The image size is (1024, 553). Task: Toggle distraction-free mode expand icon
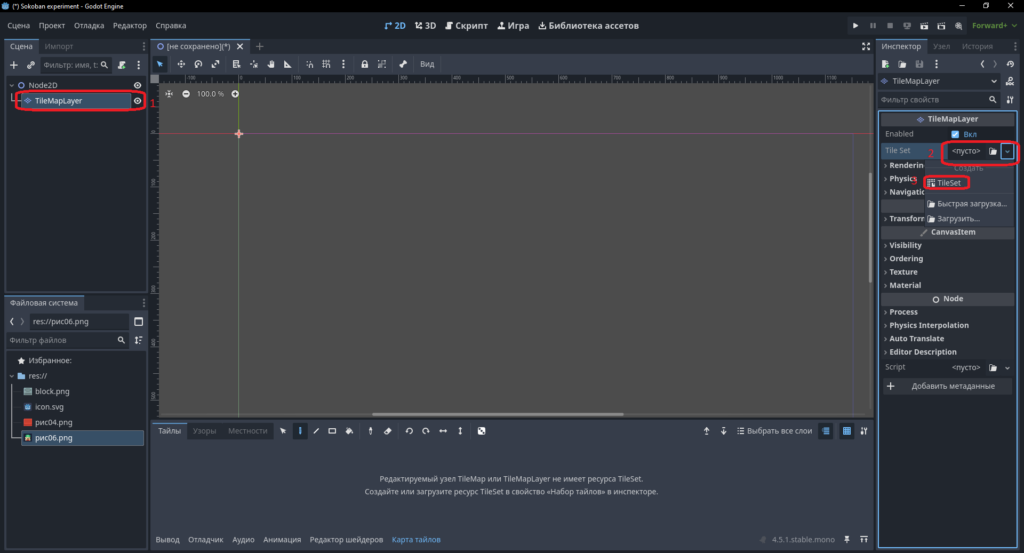point(866,46)
